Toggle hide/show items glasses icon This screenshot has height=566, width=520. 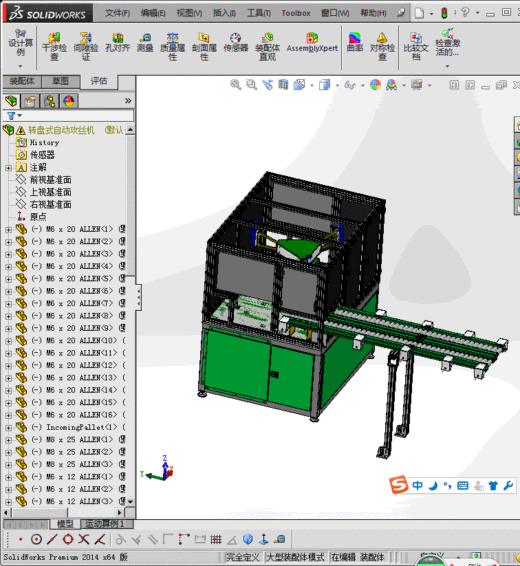click(x=350, y=85)
